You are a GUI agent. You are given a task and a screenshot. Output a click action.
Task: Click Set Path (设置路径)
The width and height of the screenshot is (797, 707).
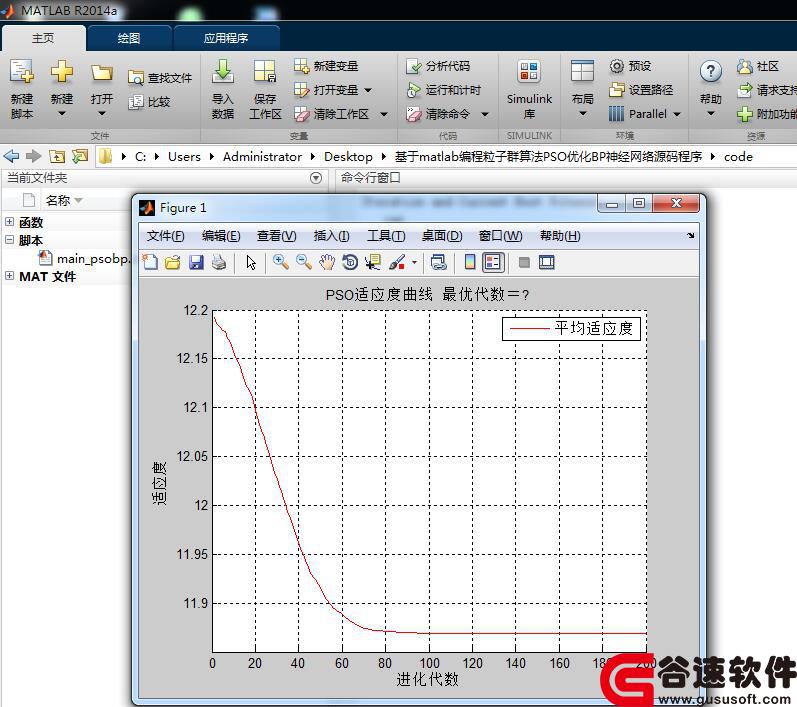pos(641,90)
